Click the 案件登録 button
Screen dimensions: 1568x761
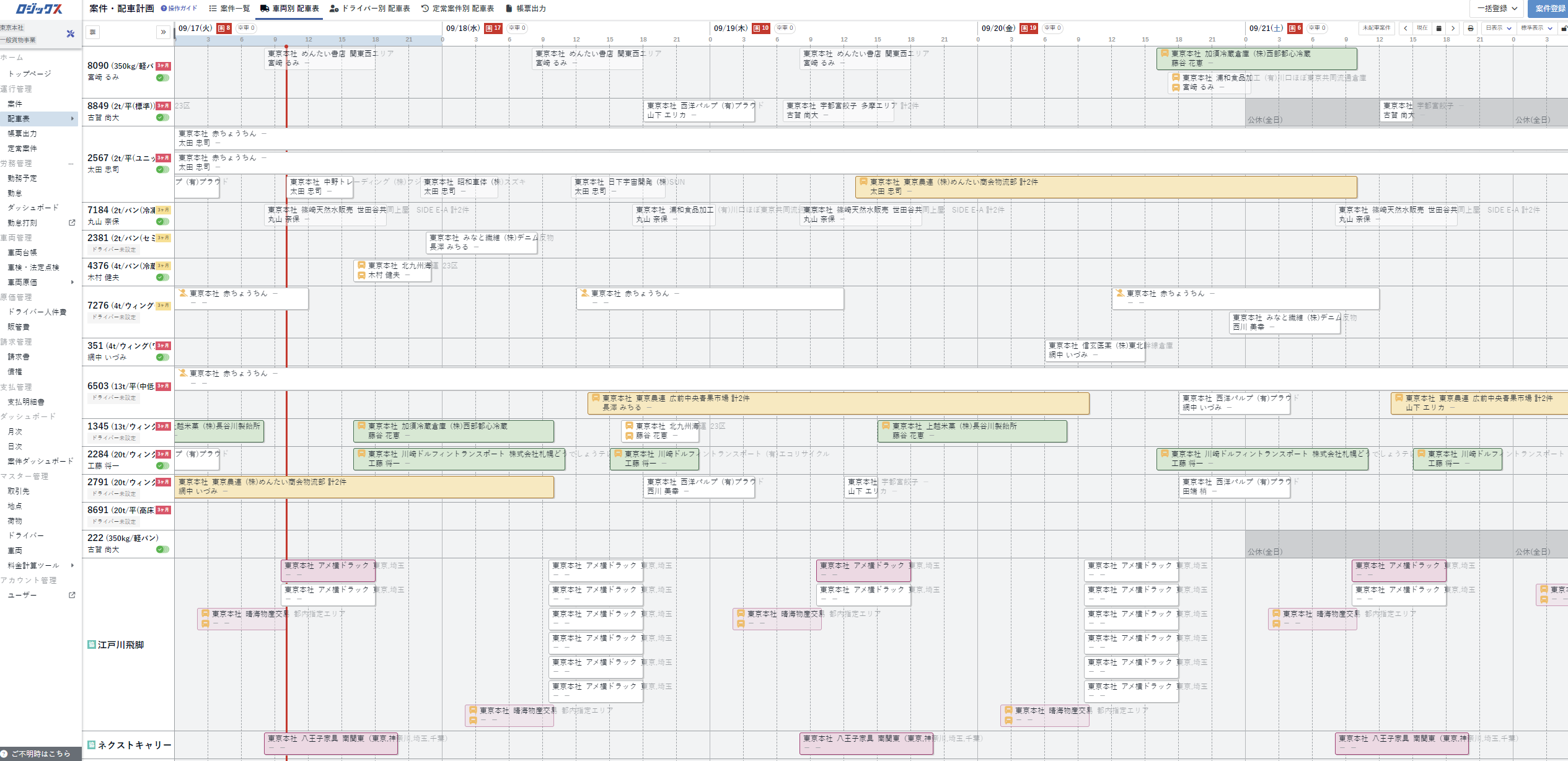[x=1549, y=9]
